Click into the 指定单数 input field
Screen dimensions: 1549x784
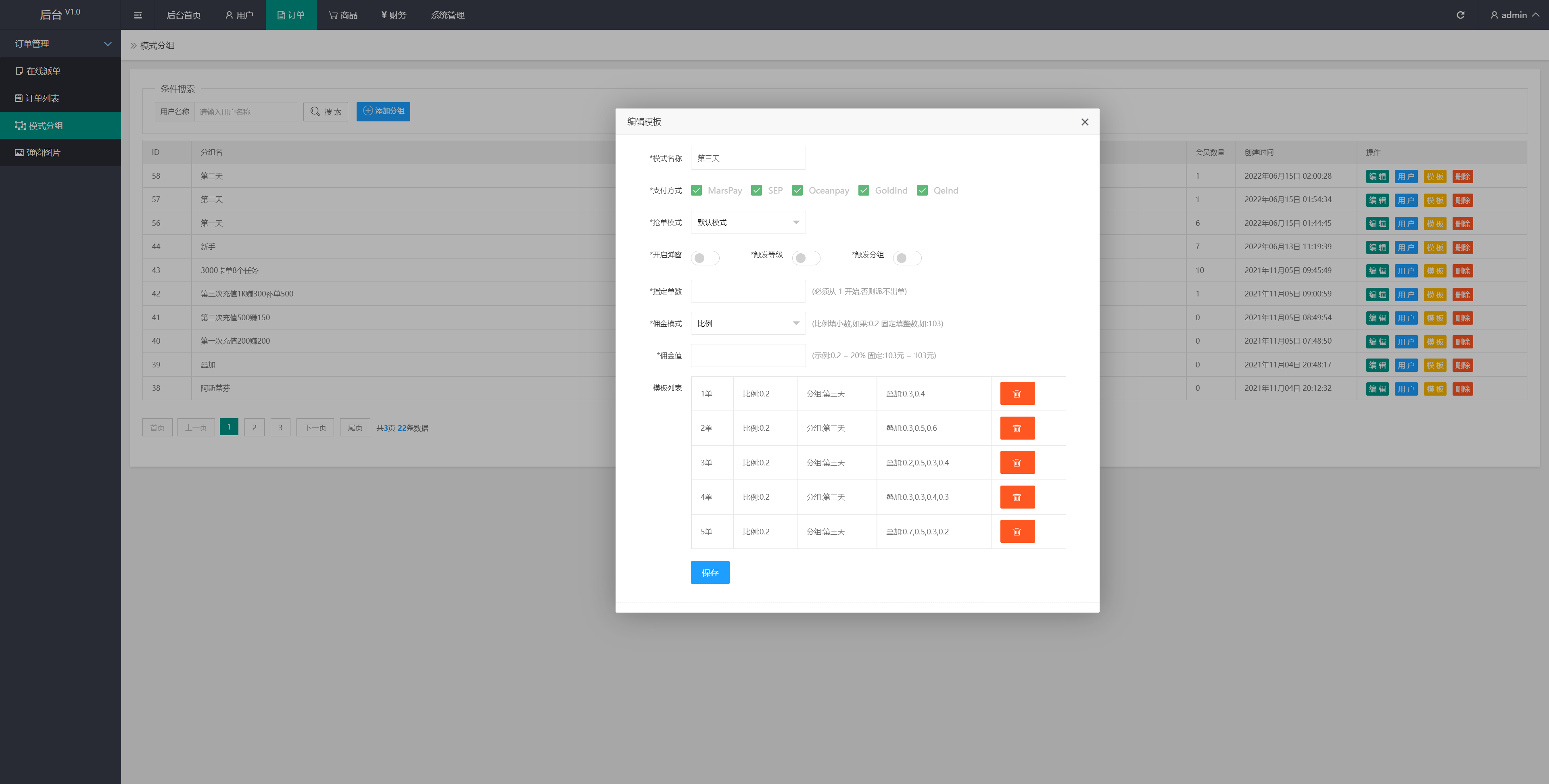[747, 292]
